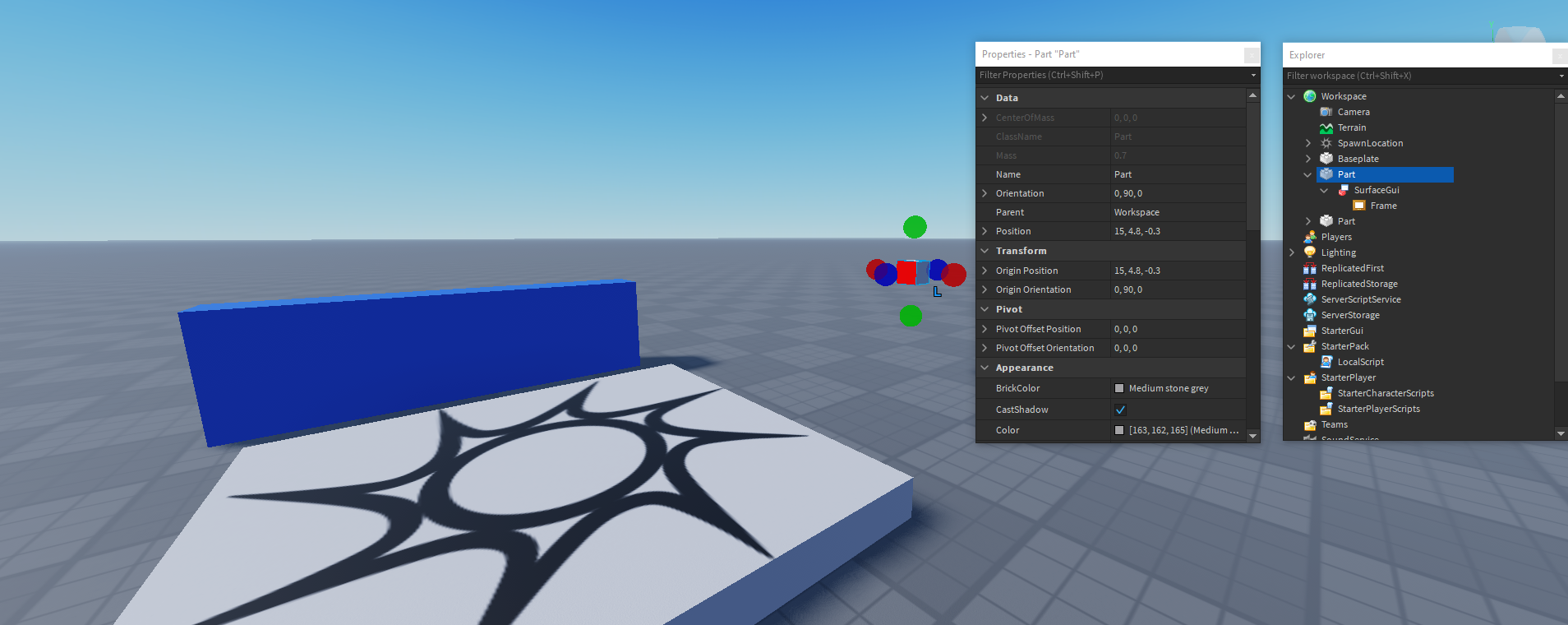Expand the Baseplate node
Viewport: 1568px width, 625px height.
pos(1308,159)
